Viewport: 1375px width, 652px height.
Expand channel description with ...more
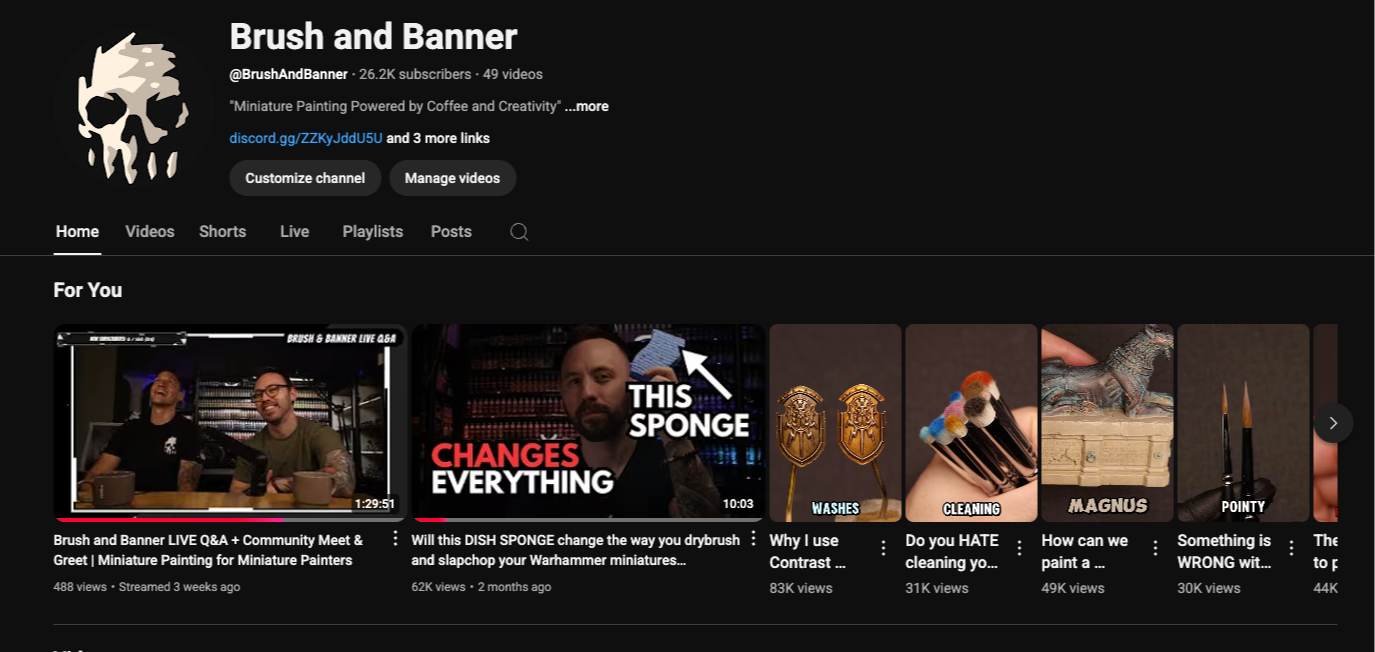click(587, 106)
